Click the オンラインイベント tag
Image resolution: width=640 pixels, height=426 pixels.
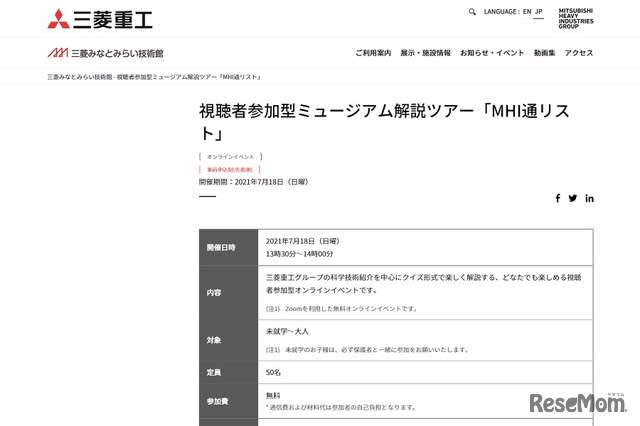point(231,157)
